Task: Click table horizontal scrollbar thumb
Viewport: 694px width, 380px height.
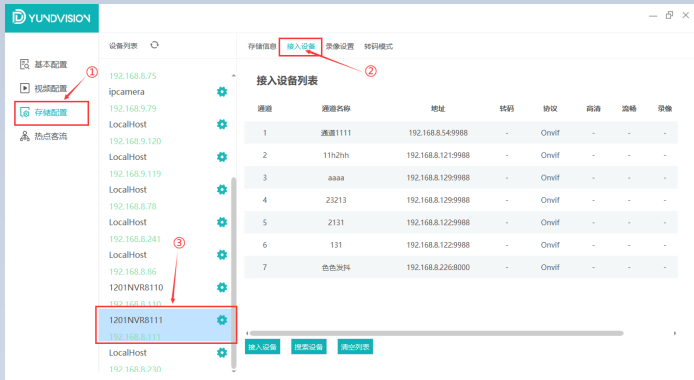Action: pyautogui.click(x=436, y=333)
